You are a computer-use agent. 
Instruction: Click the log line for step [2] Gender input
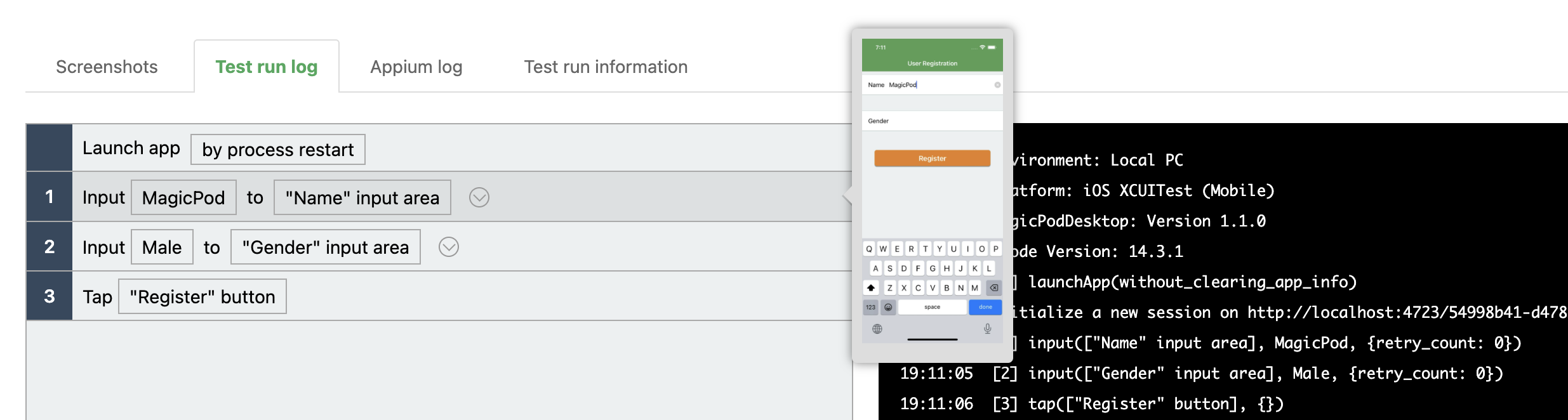pyautogui.click(x=1201, y=374)
